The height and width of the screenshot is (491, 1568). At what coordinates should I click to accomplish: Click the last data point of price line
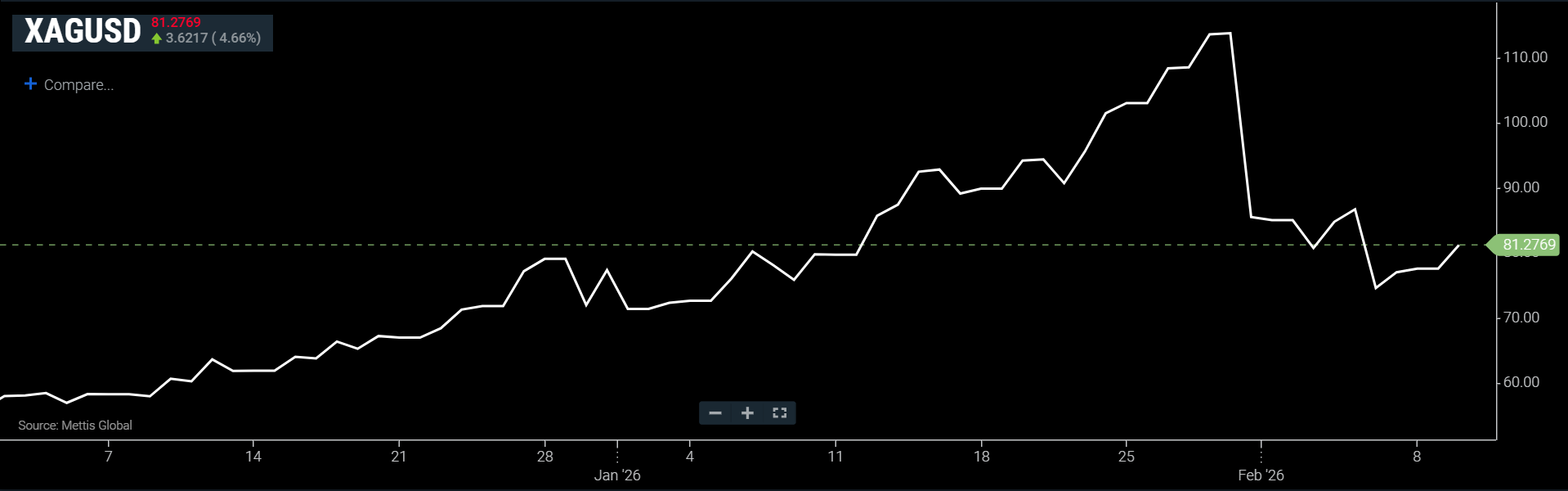1459,245
